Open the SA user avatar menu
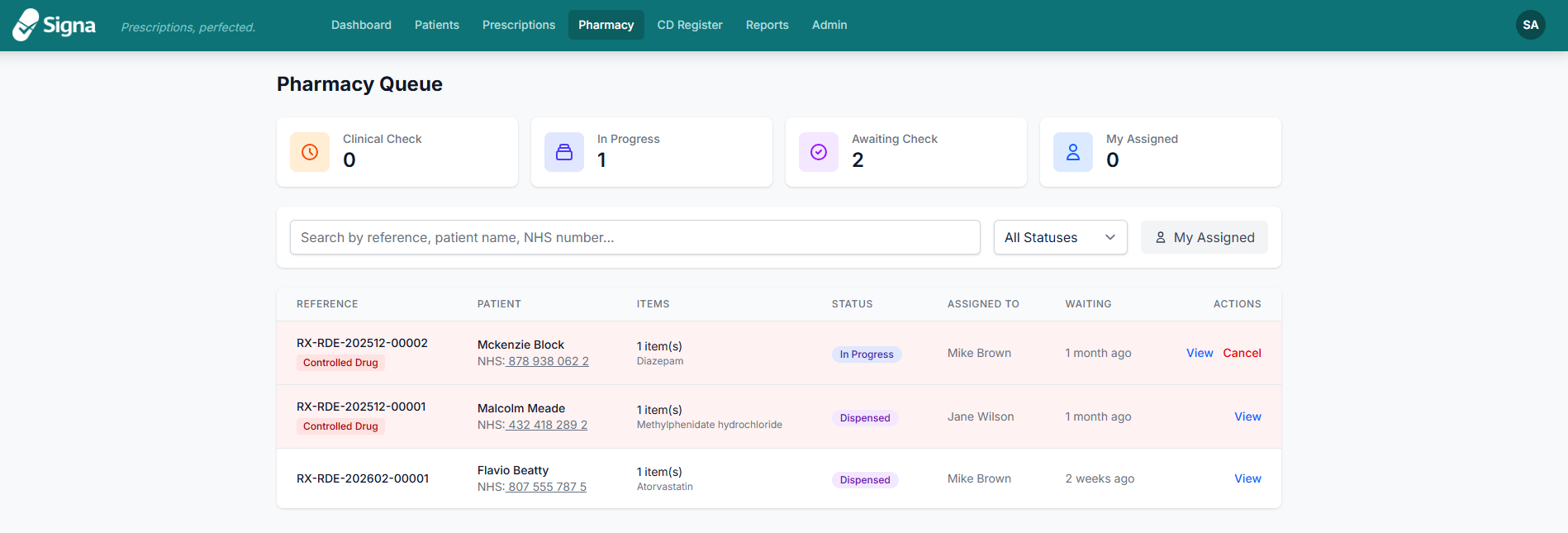1568x533 pixels. point(1530,25)
